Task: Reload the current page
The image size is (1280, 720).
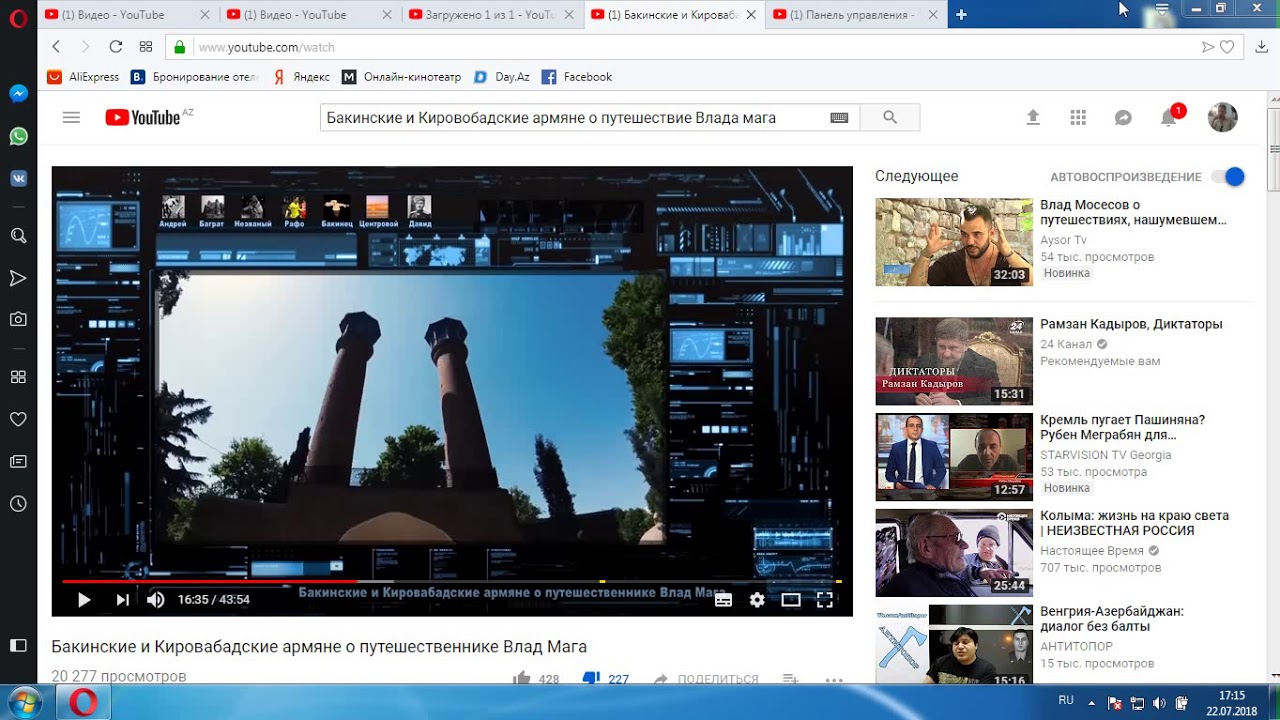Action: [x=115, y=47]
